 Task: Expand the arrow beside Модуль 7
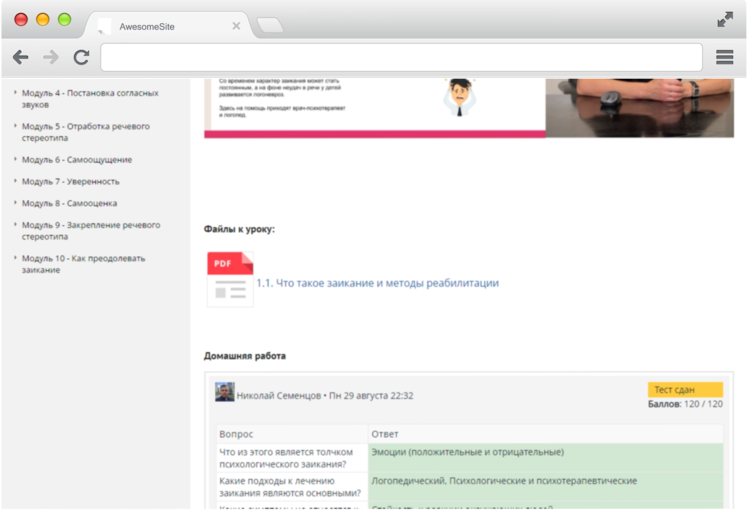15,181
